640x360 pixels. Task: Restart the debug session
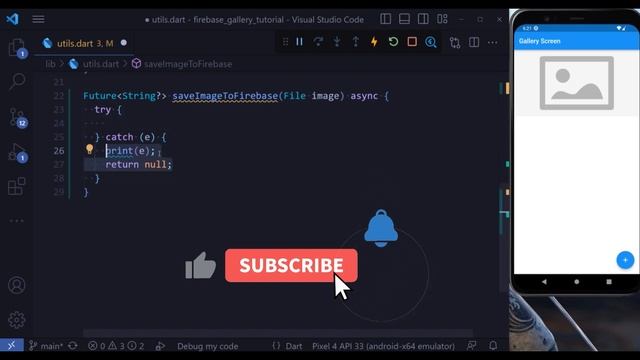393,42
